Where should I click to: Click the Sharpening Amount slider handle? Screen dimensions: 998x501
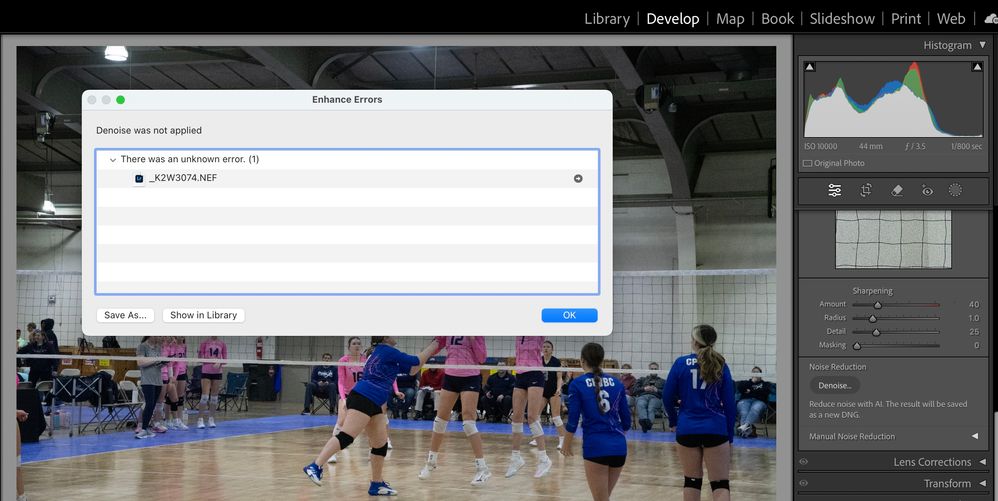[x=878, y=305]
